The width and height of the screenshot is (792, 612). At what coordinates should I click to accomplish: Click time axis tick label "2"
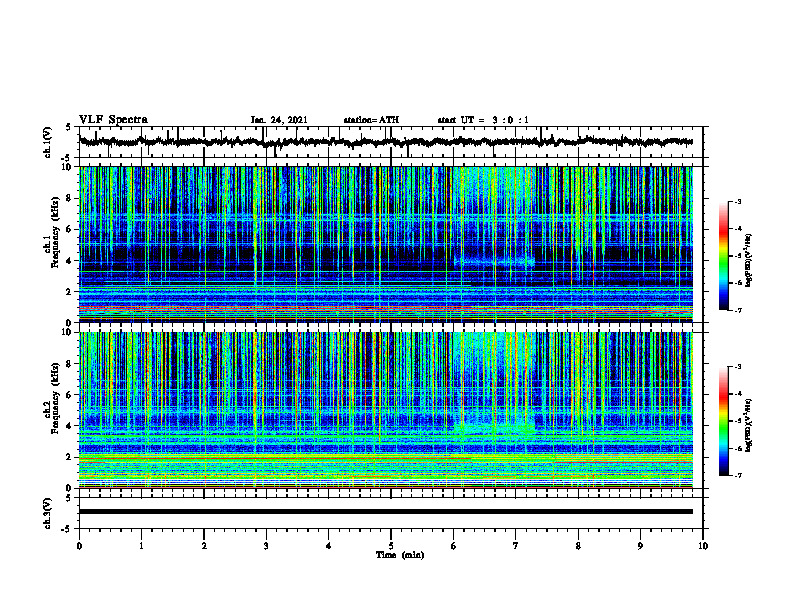coord(204,546)
